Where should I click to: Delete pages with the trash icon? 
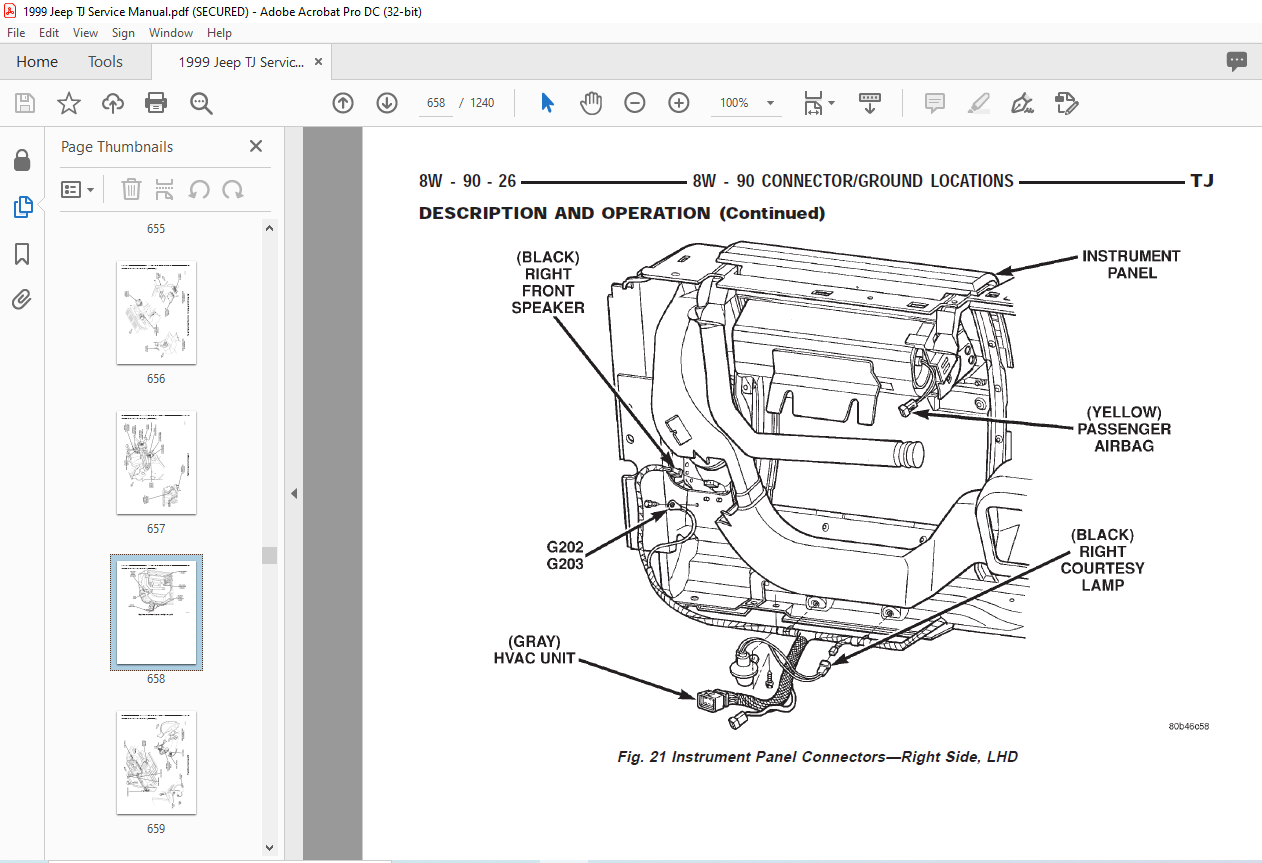click(131, 189)
